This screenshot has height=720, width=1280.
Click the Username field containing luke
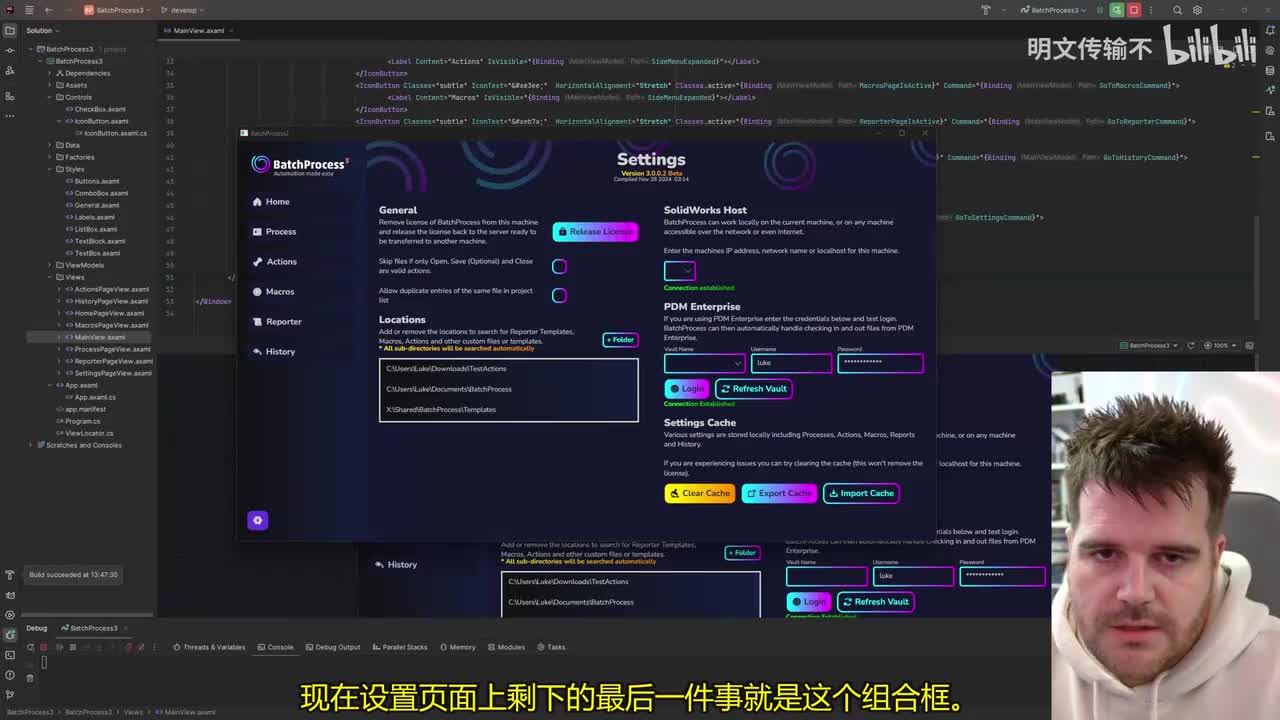coord(791,363)
